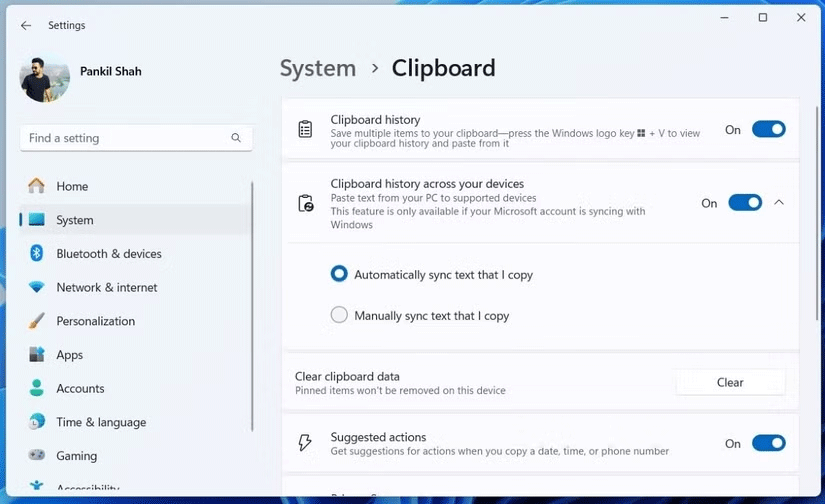Click the Suggested actions lightning icon
Viewport: 825px width, 504px height.
pyautogui.click(x=305, y=443)
